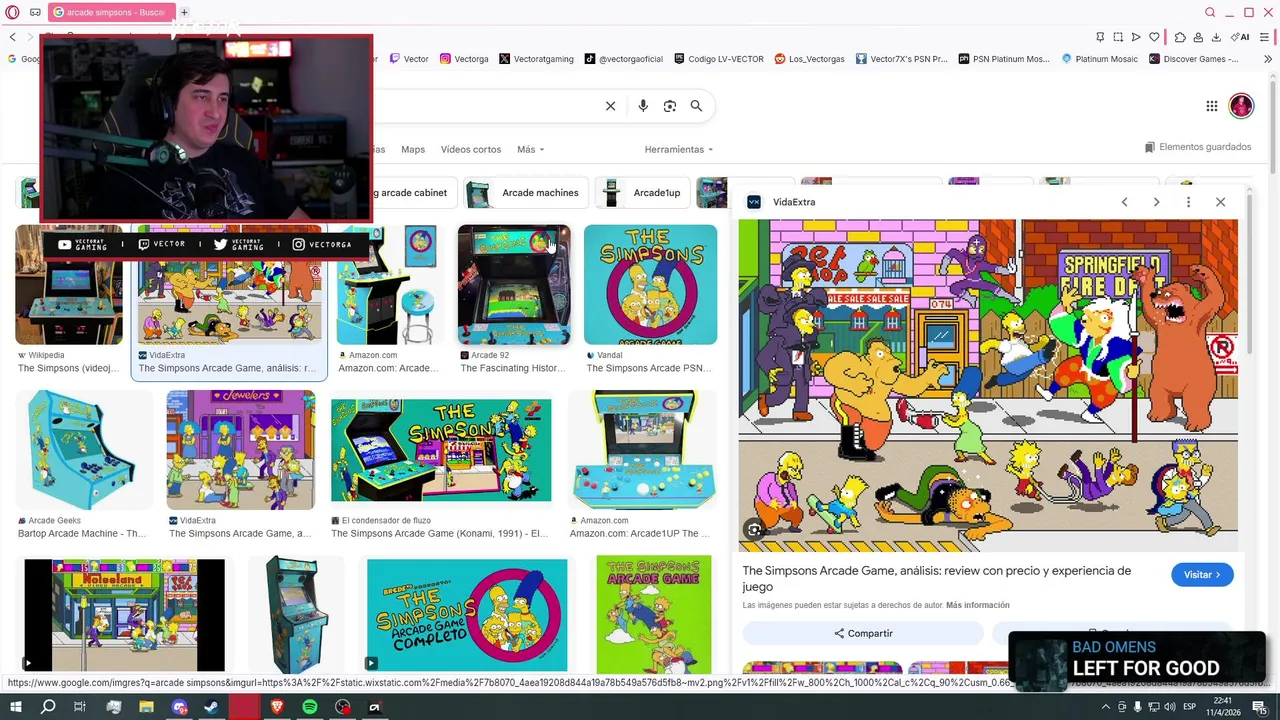Switch to the Videos cortos tab
The width and height of the screenshot is (1280, 720).
click(471, 149)
